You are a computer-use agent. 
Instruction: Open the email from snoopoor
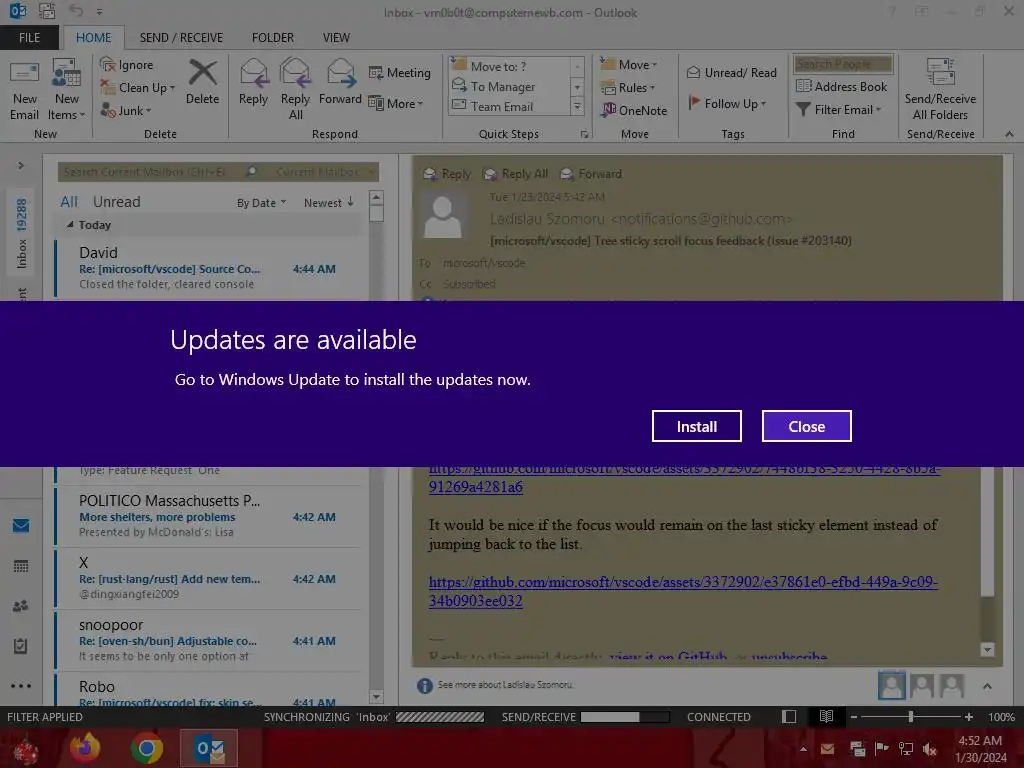[x=209, y=640]
